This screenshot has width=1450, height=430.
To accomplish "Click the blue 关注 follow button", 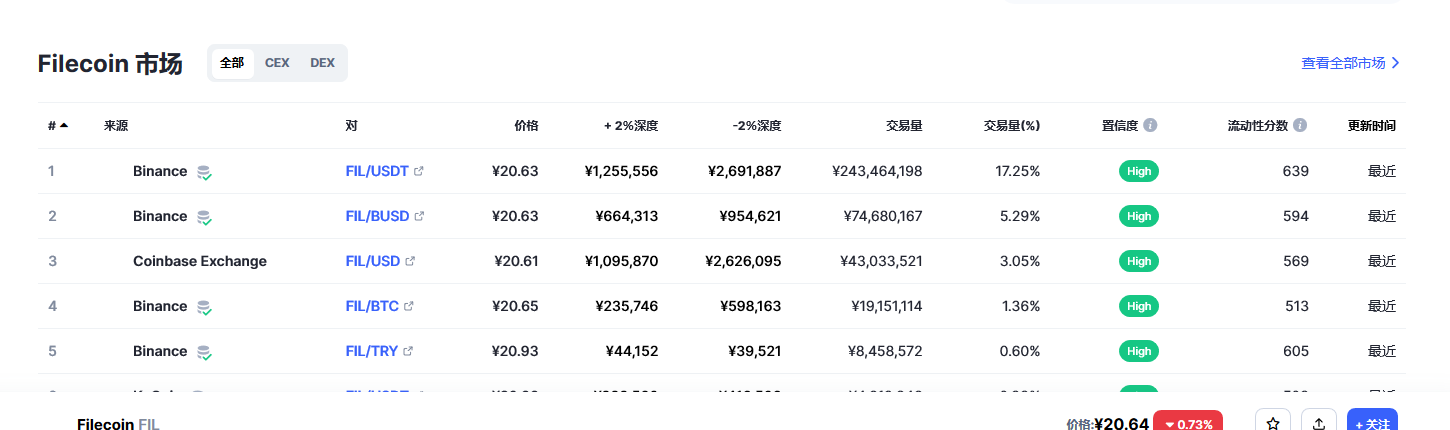I will (1372, 422).
